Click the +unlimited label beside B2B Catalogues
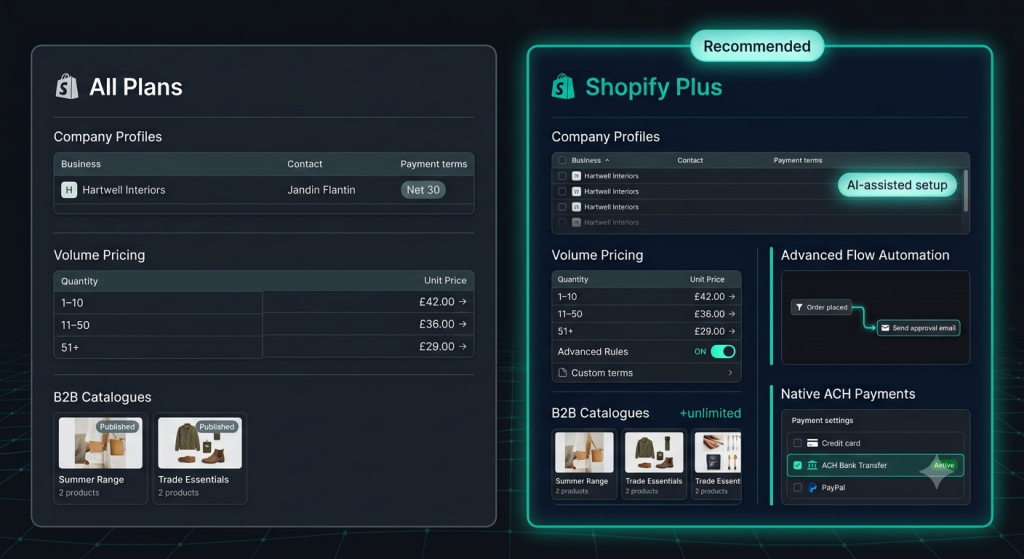Image resolution: width=1024 pixels, height=559 pixels. pos(710,413)
